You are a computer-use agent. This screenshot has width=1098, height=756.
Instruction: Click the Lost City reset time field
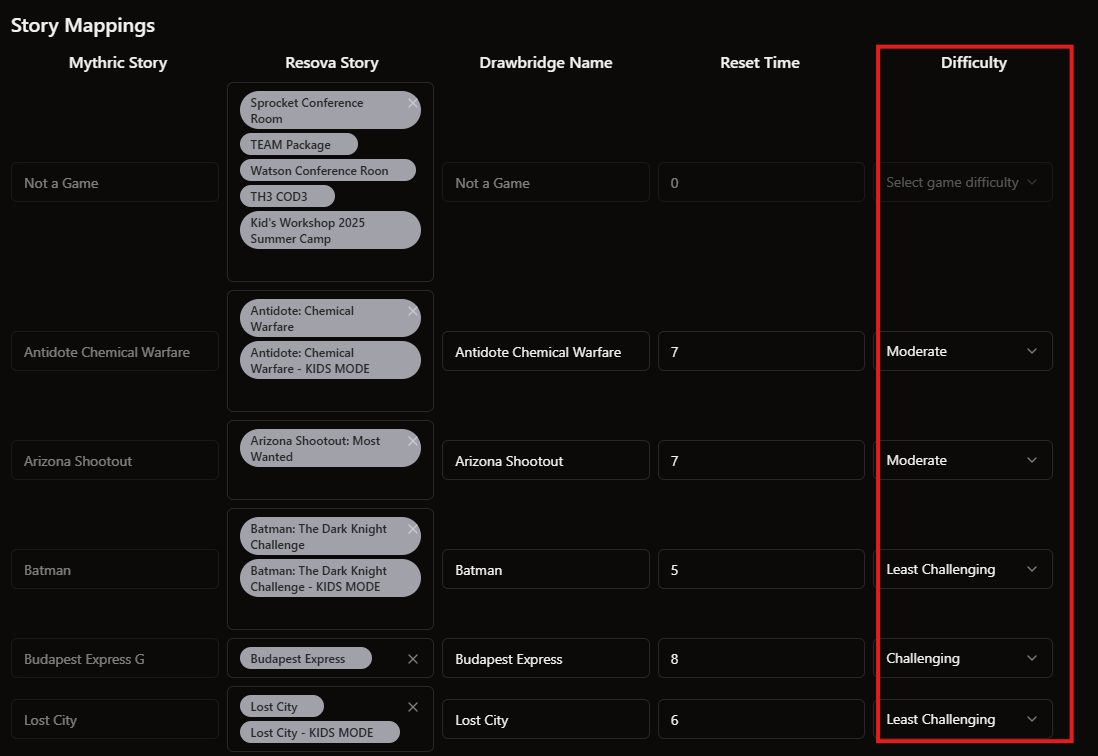pyautogui.click(x=760, y=720)
